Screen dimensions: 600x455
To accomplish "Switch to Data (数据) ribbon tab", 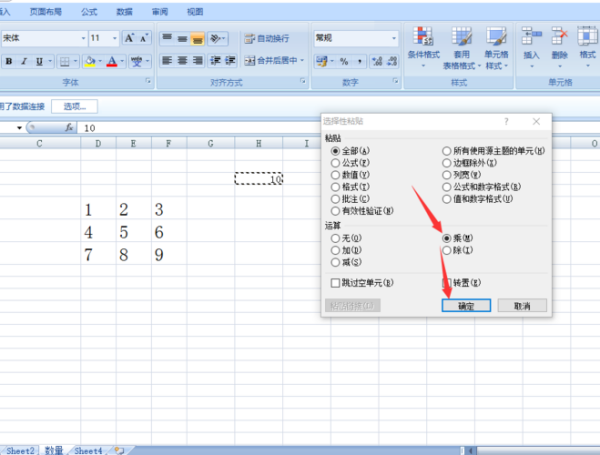I will click(x=124, y=12).
